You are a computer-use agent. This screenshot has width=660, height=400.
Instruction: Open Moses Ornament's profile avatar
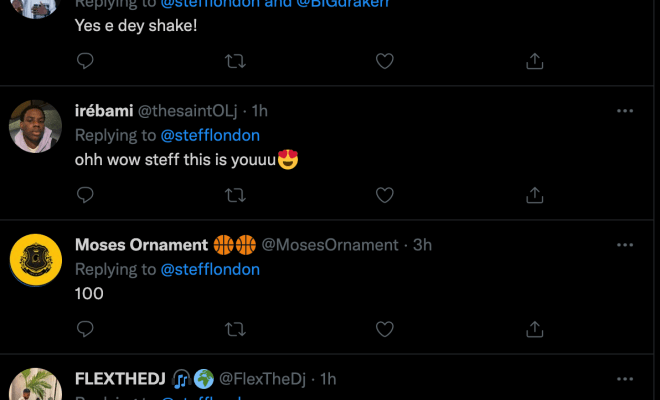[36, 261]
